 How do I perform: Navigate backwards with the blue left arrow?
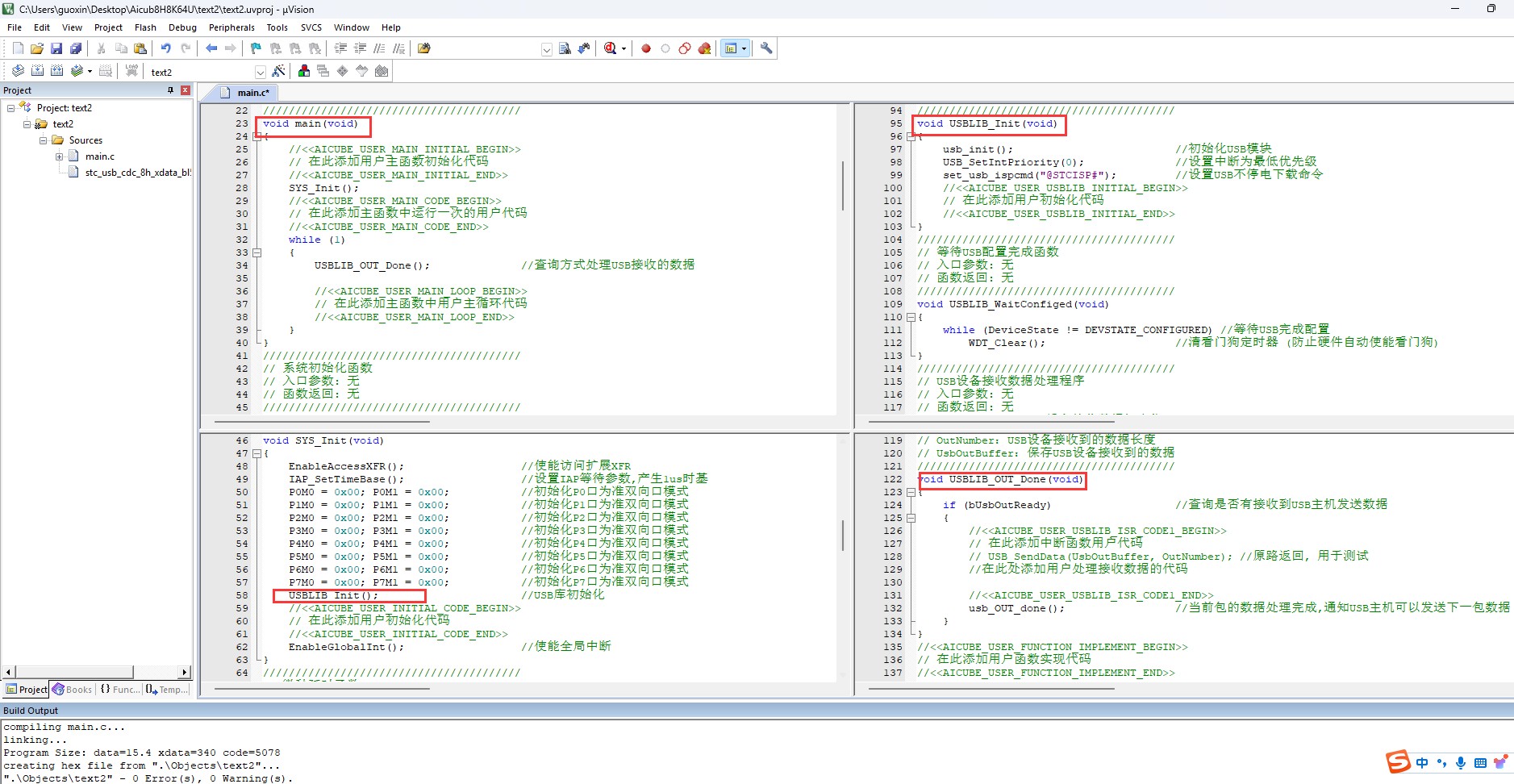pyautogui.click(x=211, y=48)
